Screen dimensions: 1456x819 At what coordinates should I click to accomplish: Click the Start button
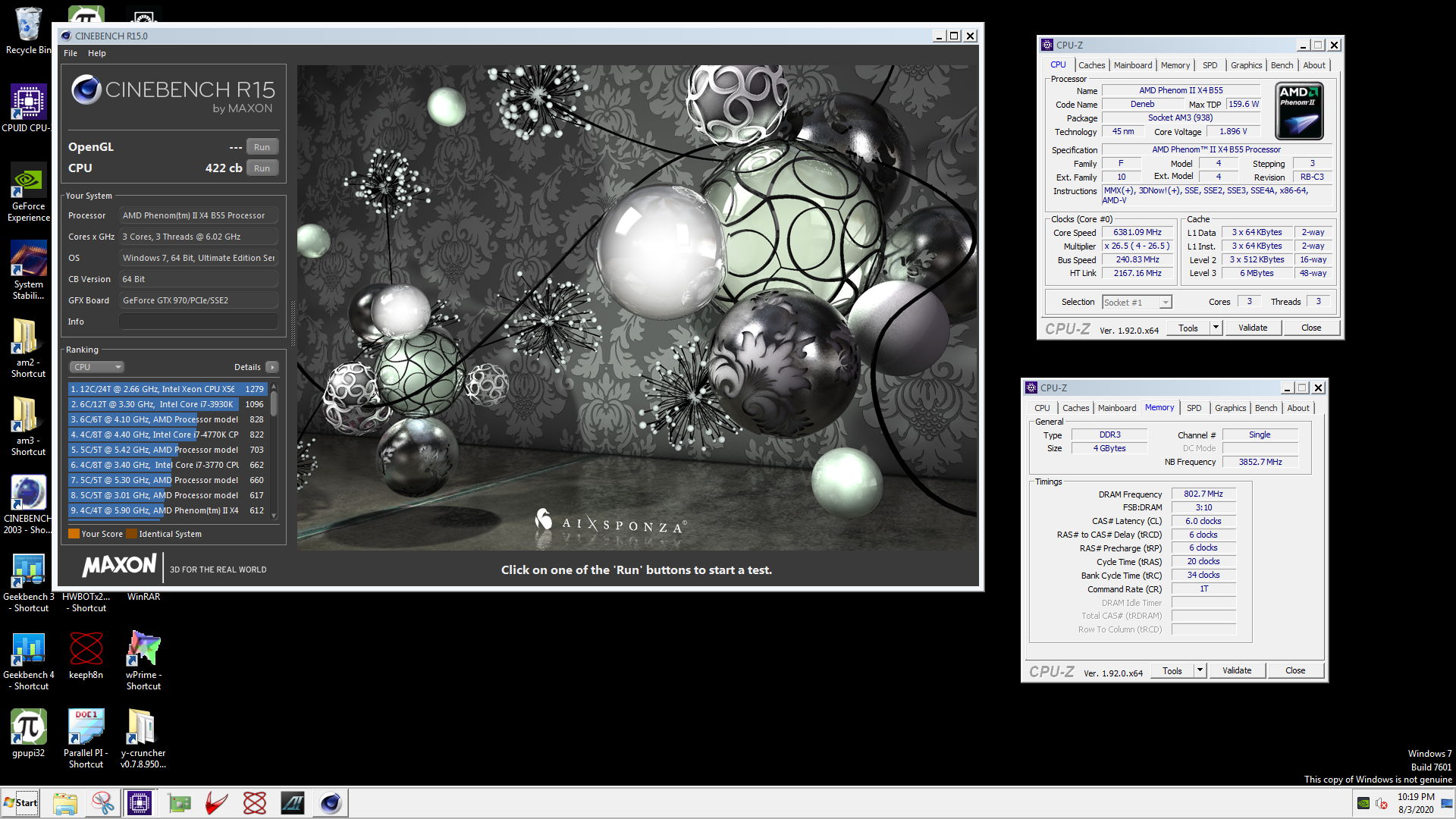[x=21, y=803]
